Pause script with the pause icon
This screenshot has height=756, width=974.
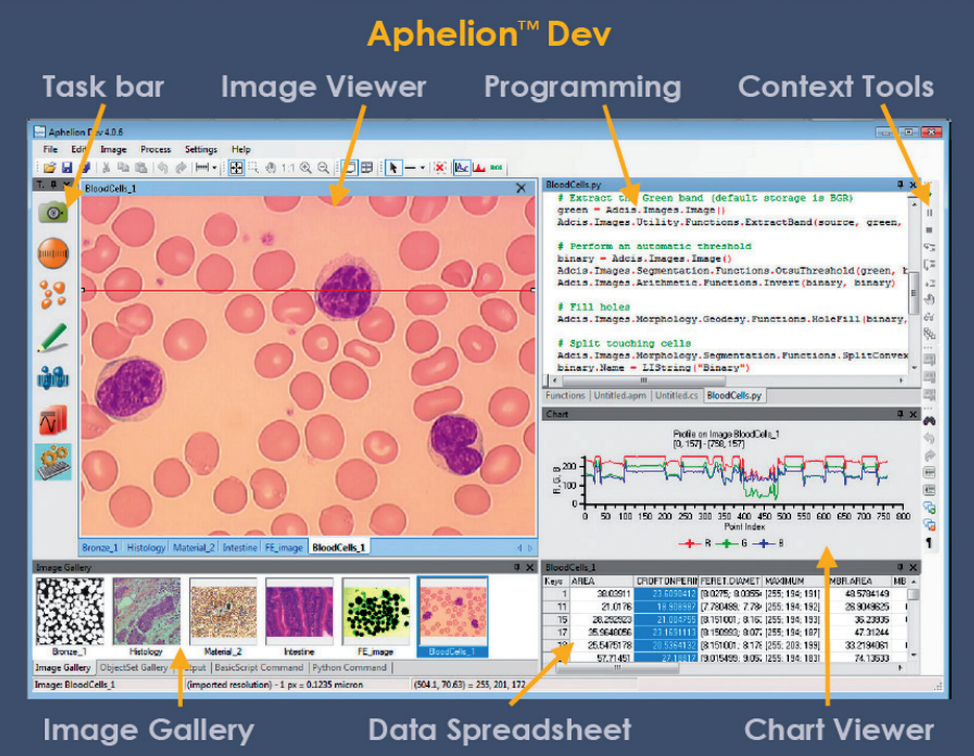pos(930,213)
